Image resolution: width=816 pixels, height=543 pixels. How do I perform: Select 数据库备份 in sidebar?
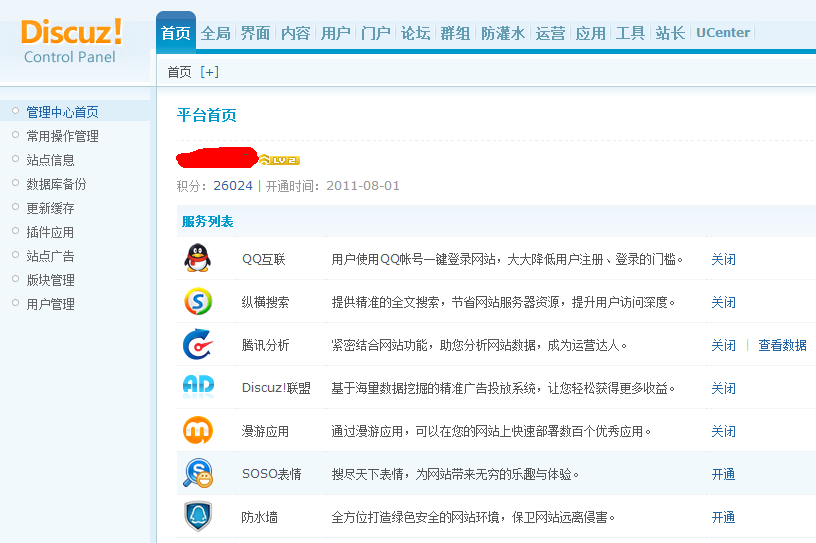pos(56,184)
